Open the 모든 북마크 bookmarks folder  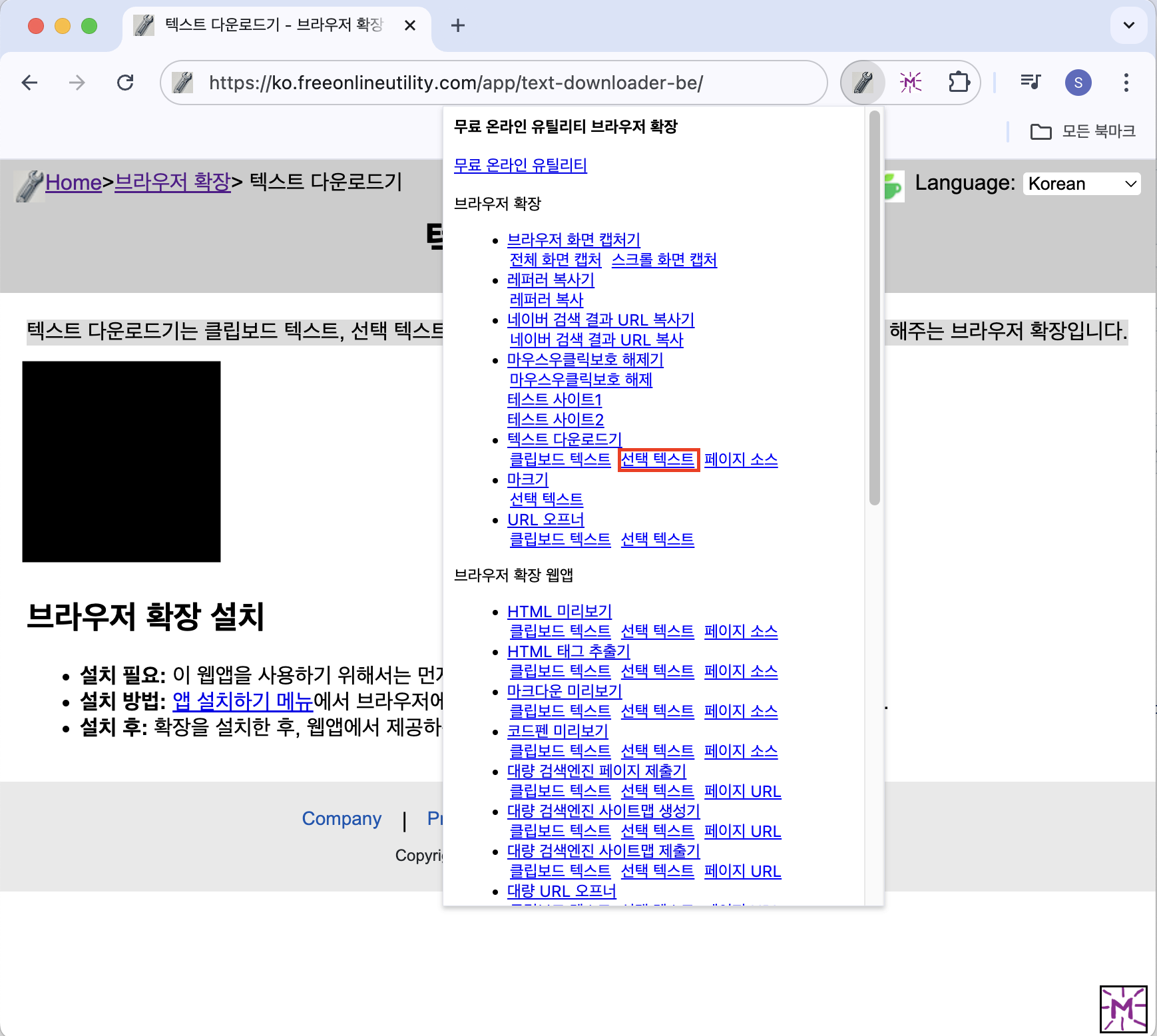(1082, 131)
